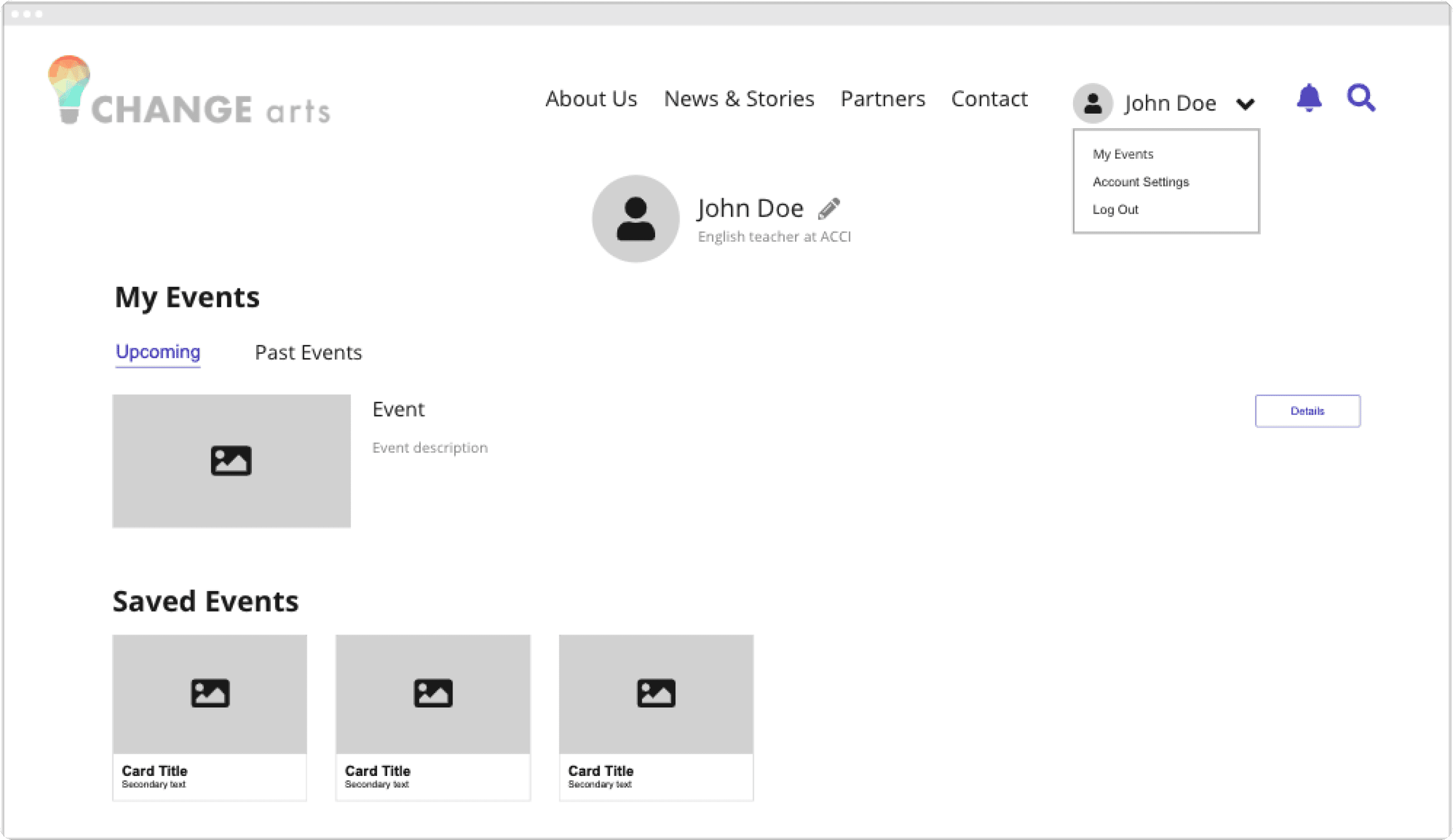Viewport: 1453px width, 840px height.
Task: Open the first saved event card image
Action: pos(210,694)
